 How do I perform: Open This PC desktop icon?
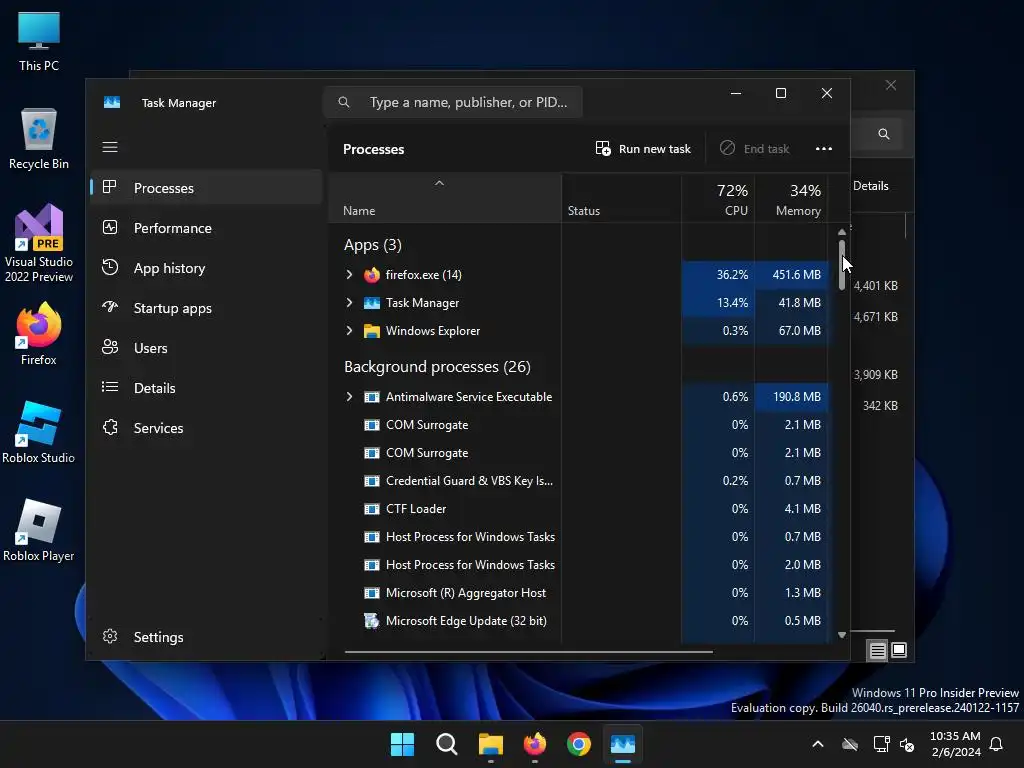coord(39,41)
